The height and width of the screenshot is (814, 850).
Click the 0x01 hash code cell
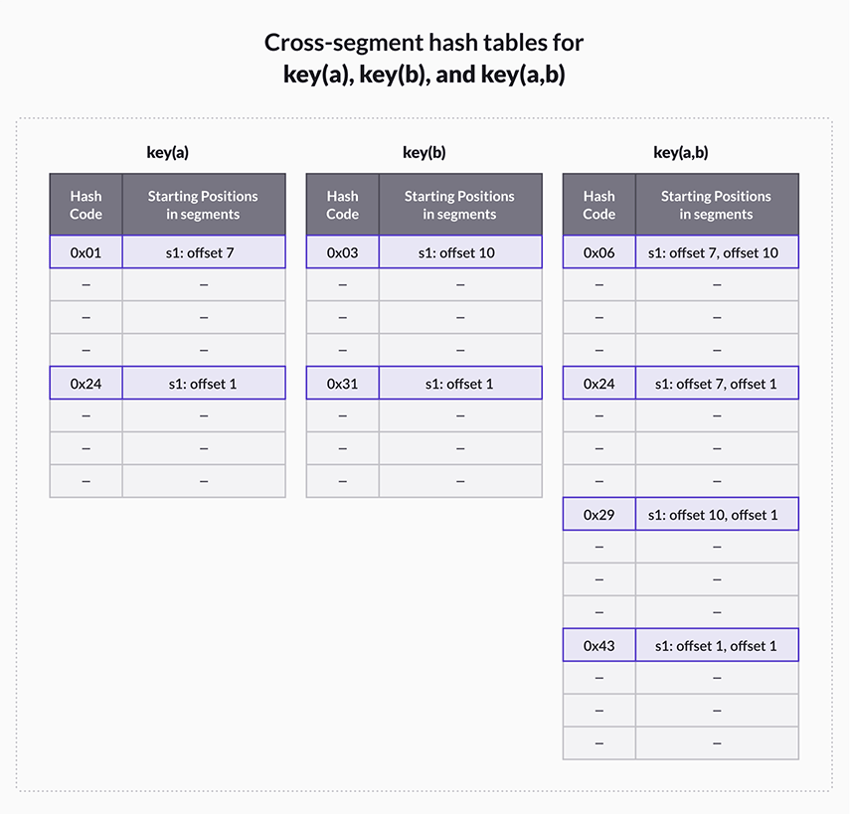point(86,253)
